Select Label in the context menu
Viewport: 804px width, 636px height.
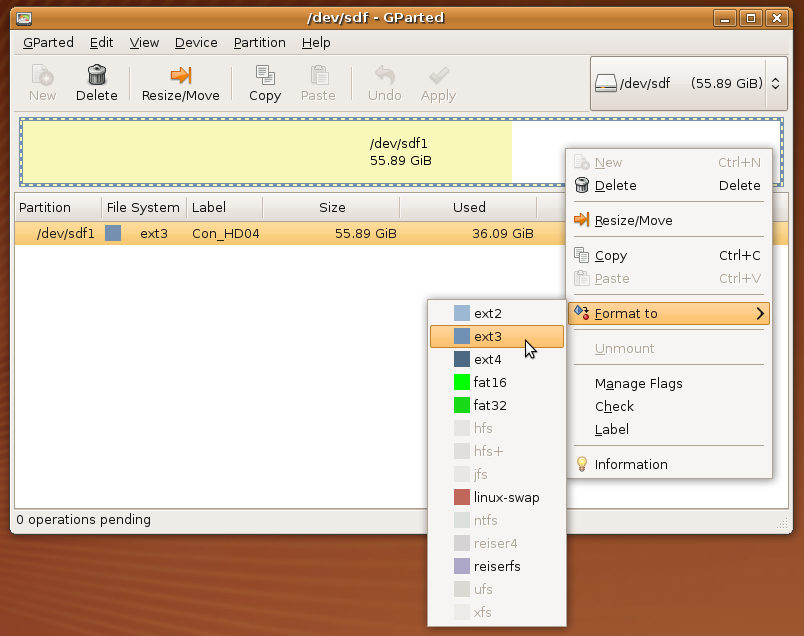pos(612,429)
